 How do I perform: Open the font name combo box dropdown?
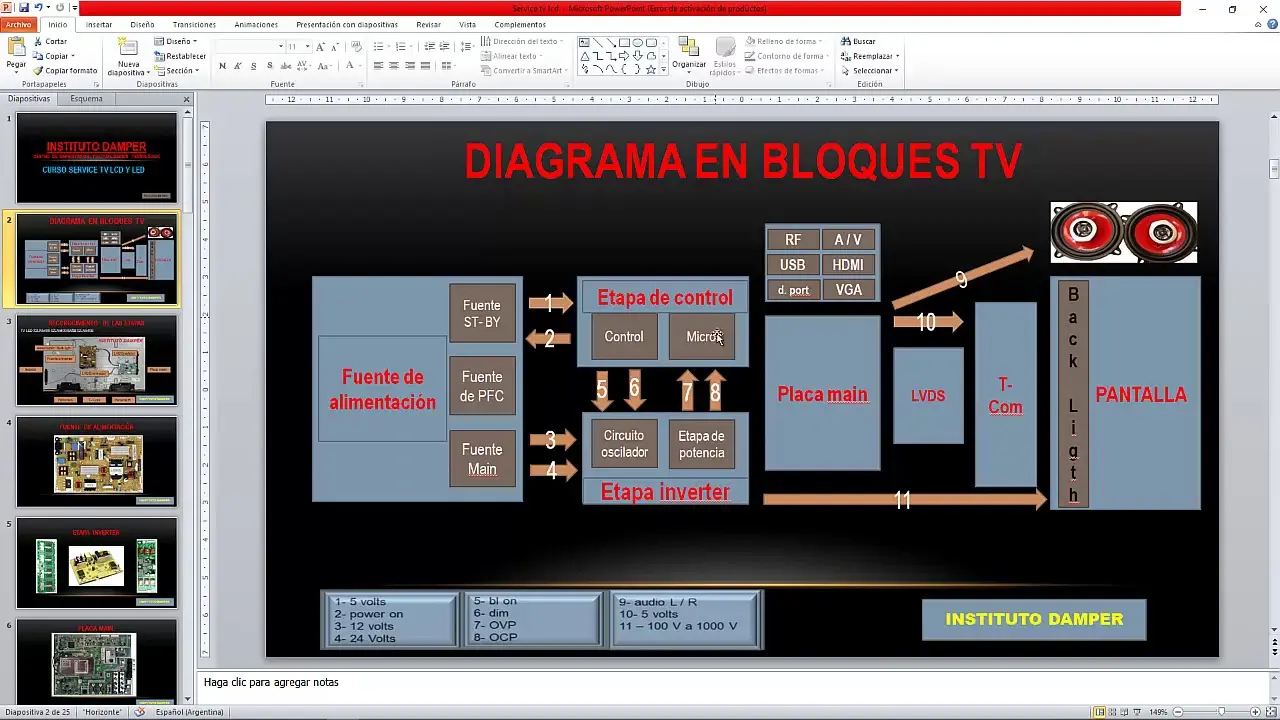coord(281,47)
